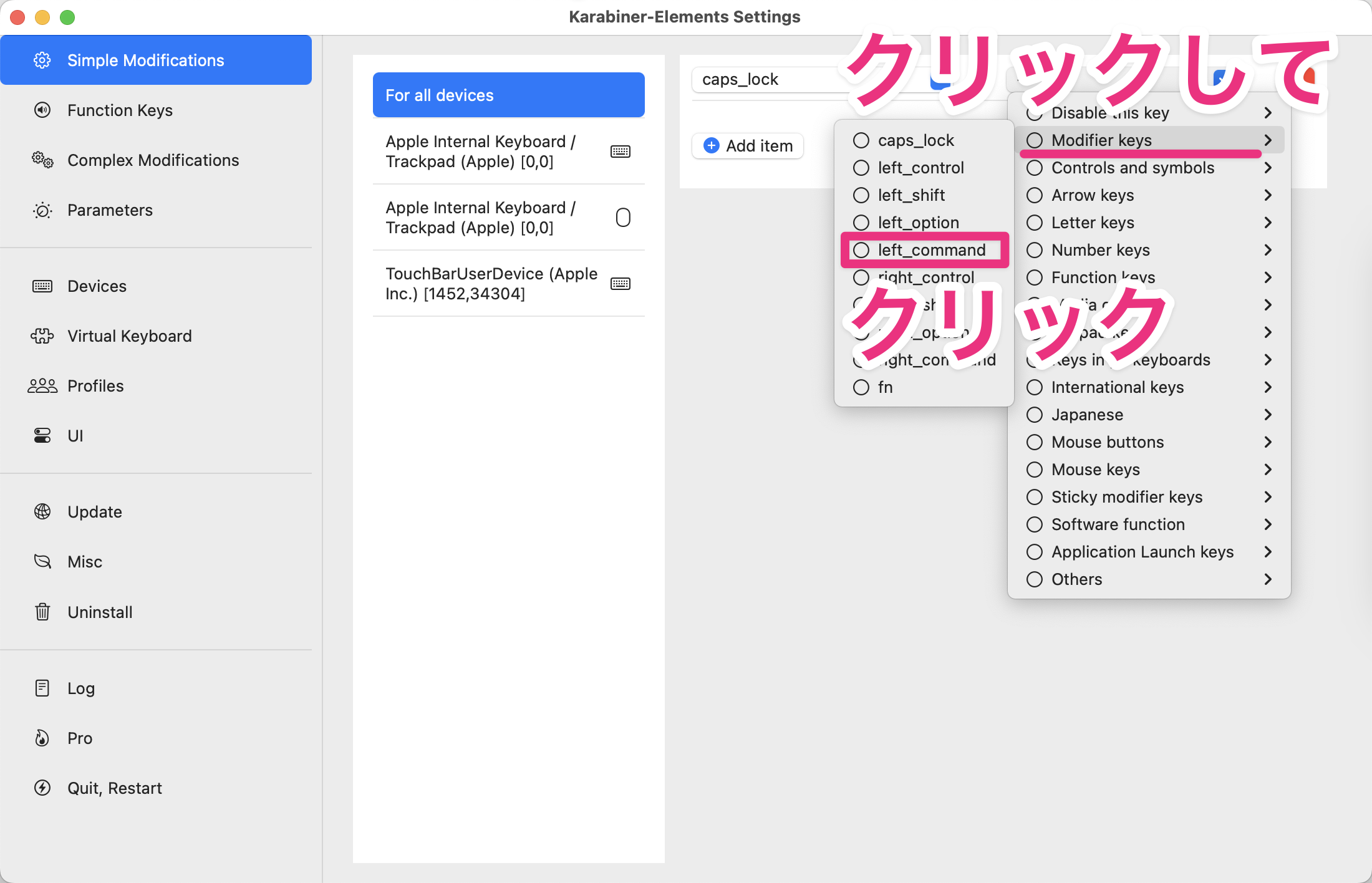The image size is (1372, 883).
Task: Expand the Japanese submenu chevron
Action: click(x=1267, y=415)
